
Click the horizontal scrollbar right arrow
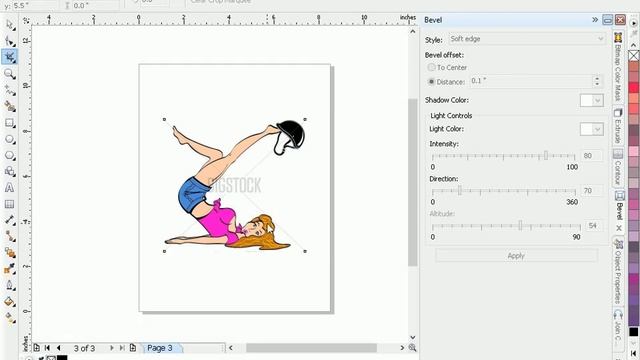pos(402,348)
